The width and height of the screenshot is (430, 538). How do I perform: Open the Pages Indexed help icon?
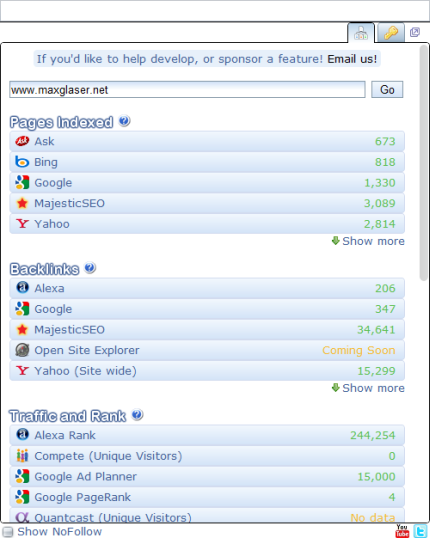click(x=124, y=121)
